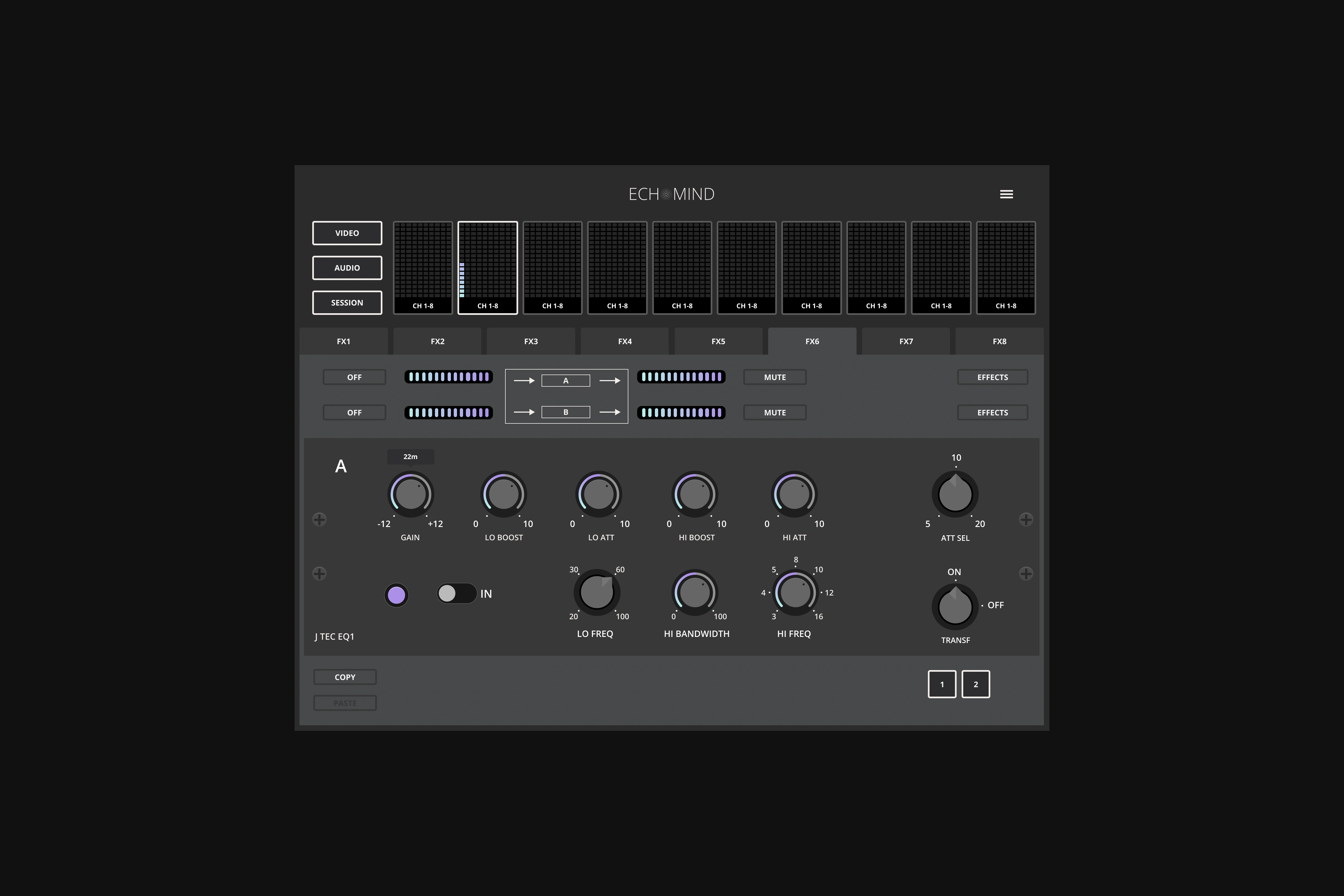Viewport: 1344px width, 896px height.
Task: Click the purple round indicator button
Action: point(396,595)
